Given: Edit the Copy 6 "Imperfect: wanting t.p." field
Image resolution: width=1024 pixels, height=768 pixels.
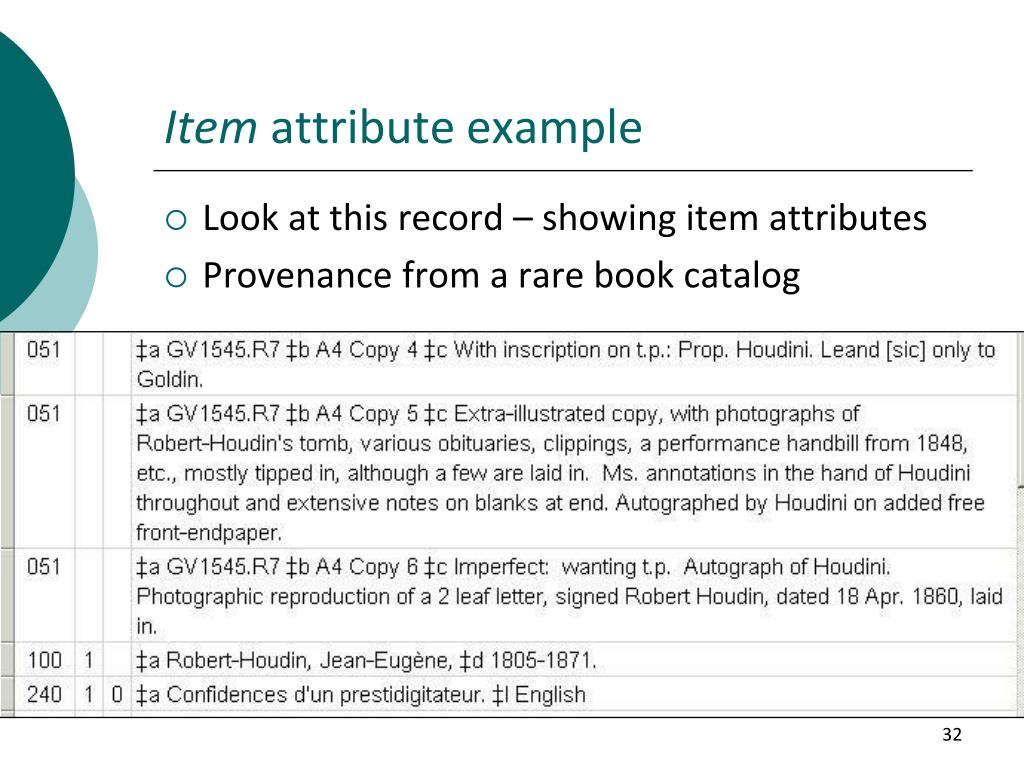Looking at the screenshot, I should (x=569, y=596).
